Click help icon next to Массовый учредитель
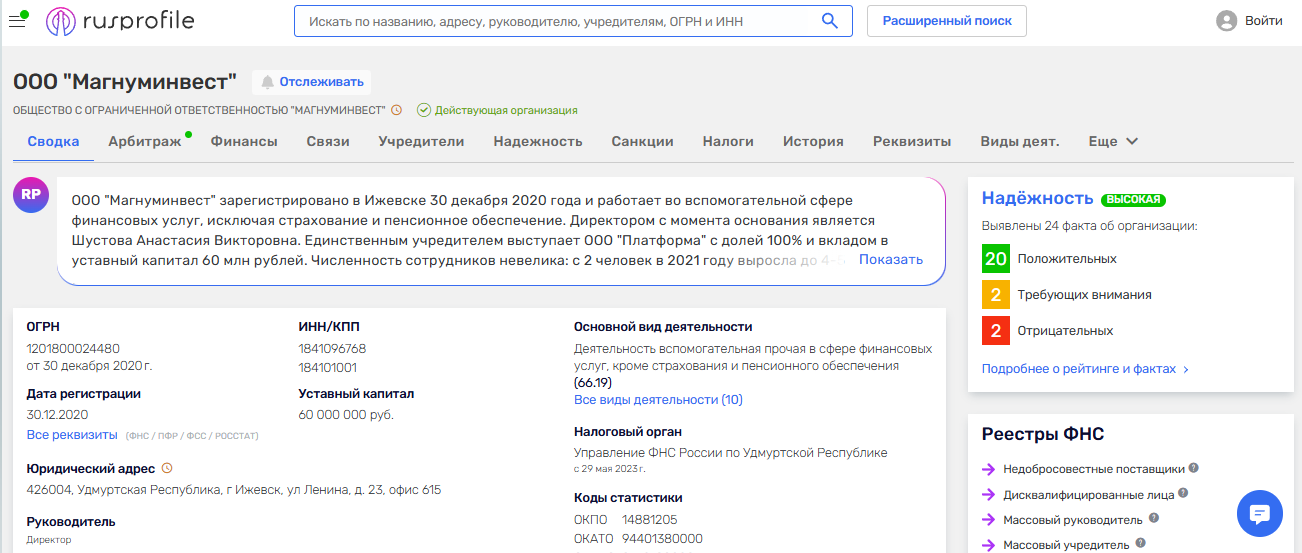 (x=1139, y=544)
